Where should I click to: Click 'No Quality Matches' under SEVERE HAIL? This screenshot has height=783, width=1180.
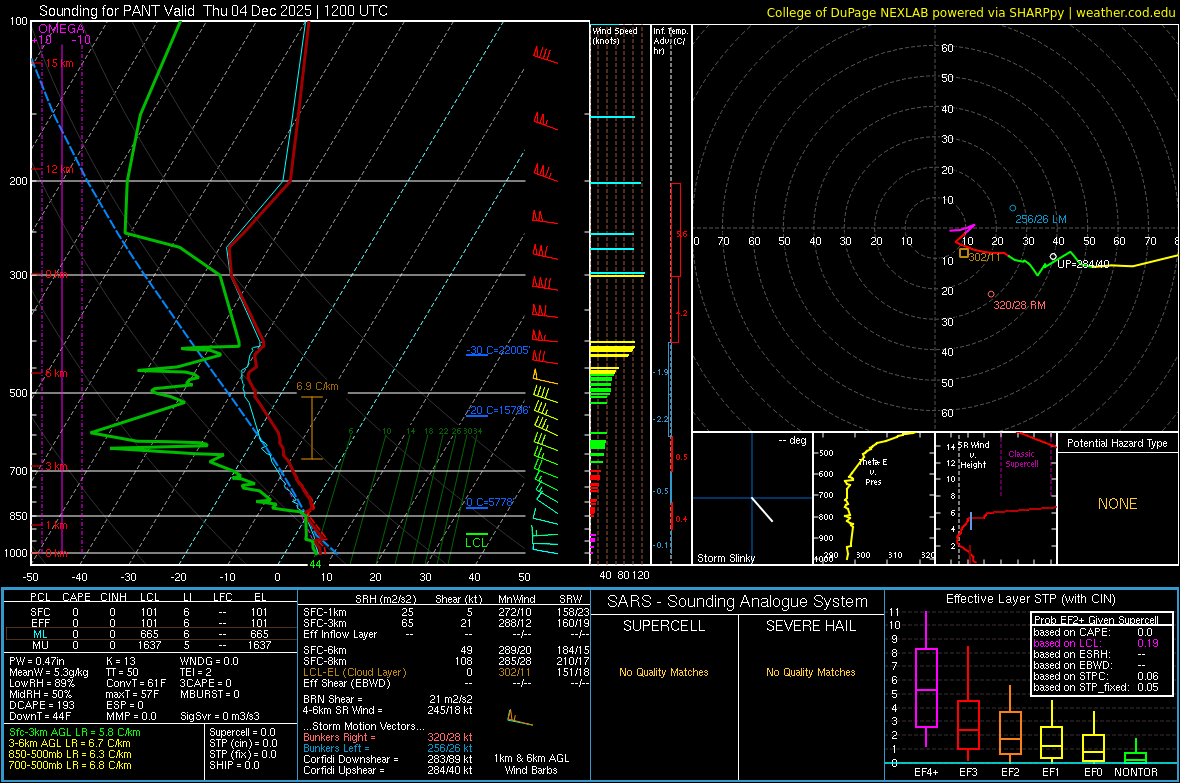[810, 672]
